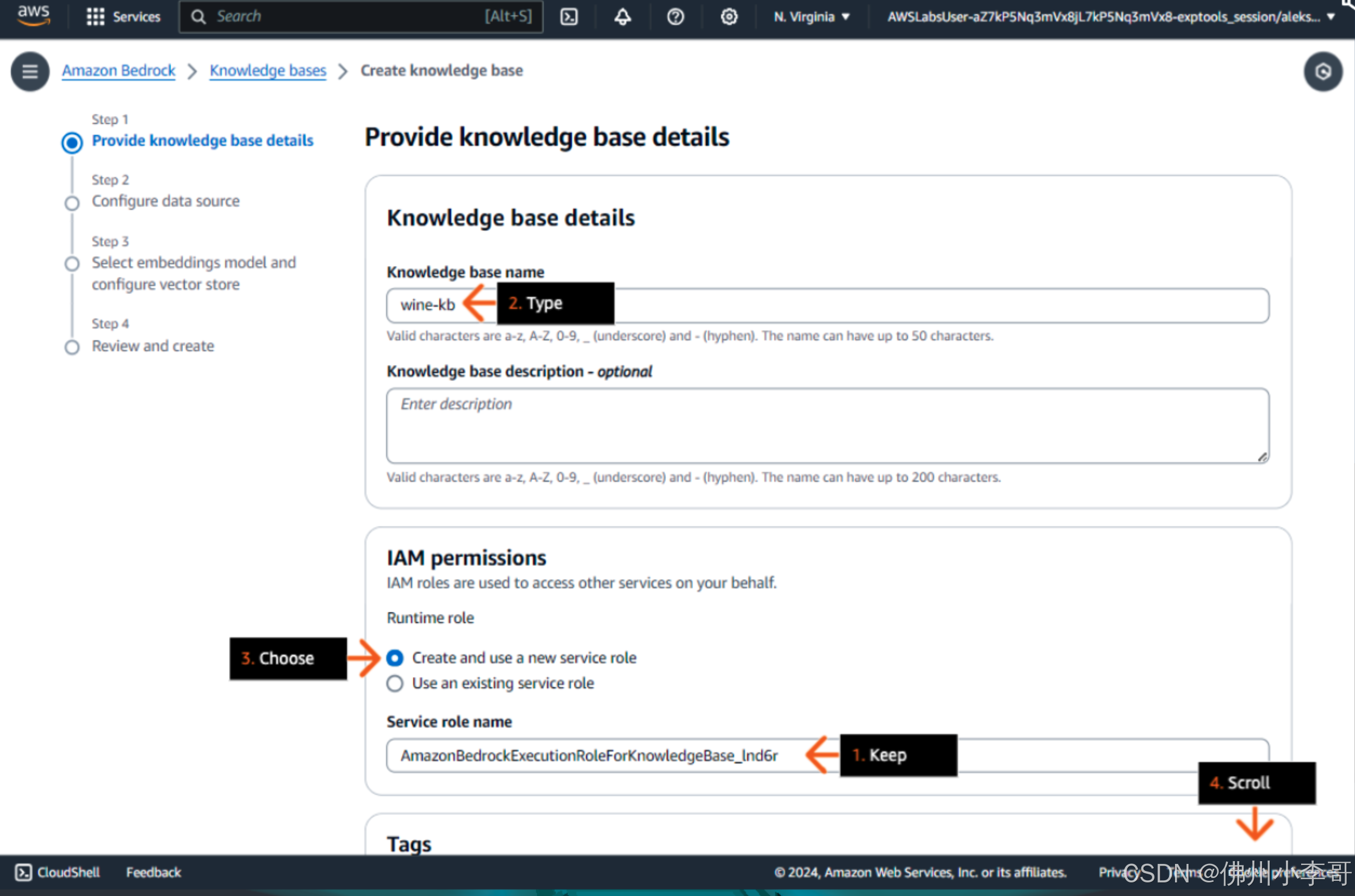
Task: Click the AWS logo home icon
Action: click(34, 15)
